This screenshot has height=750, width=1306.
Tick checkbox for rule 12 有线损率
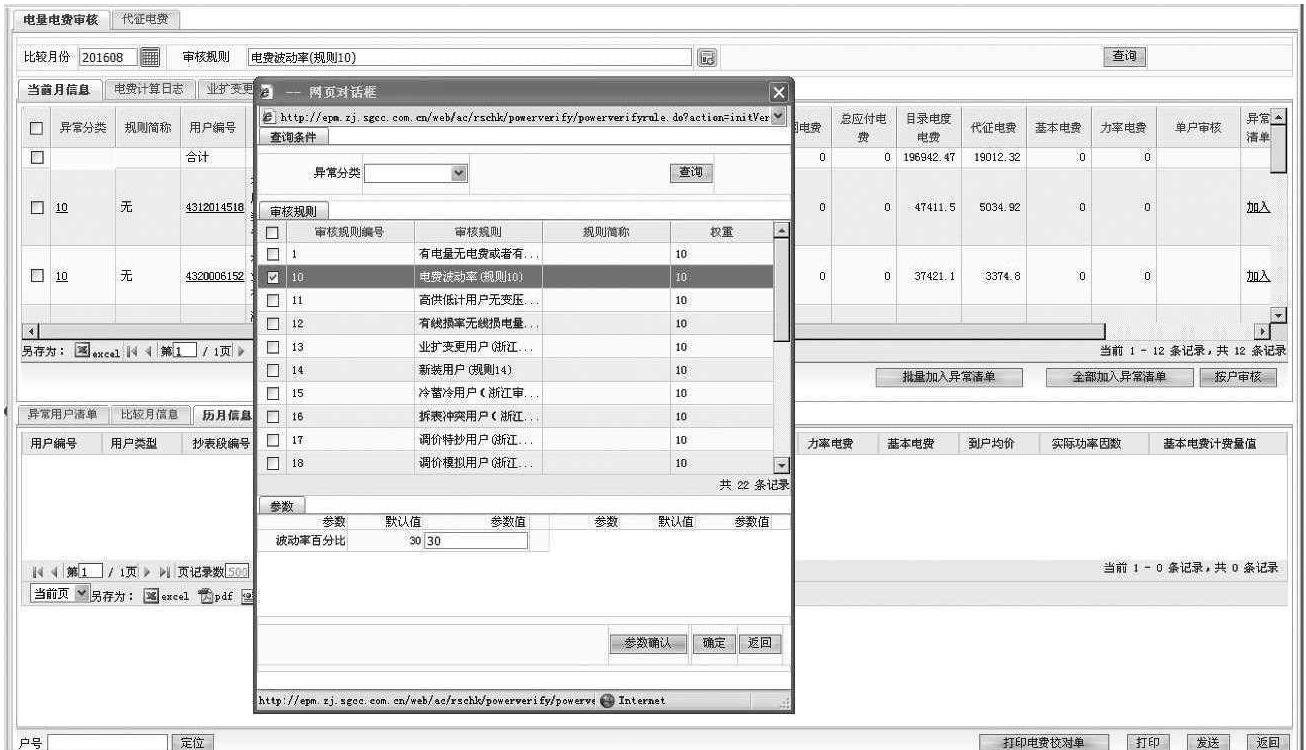pos(273,323)
